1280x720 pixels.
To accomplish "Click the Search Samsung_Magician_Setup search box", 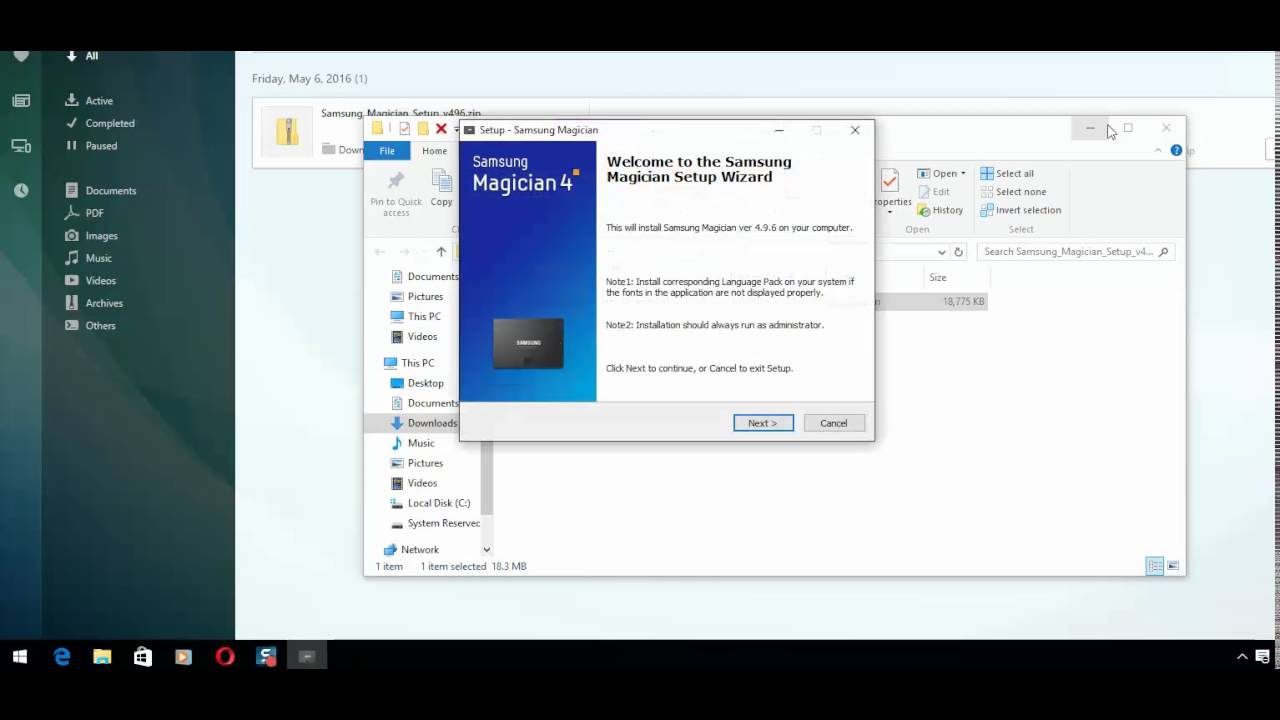I will (1075, 252).
